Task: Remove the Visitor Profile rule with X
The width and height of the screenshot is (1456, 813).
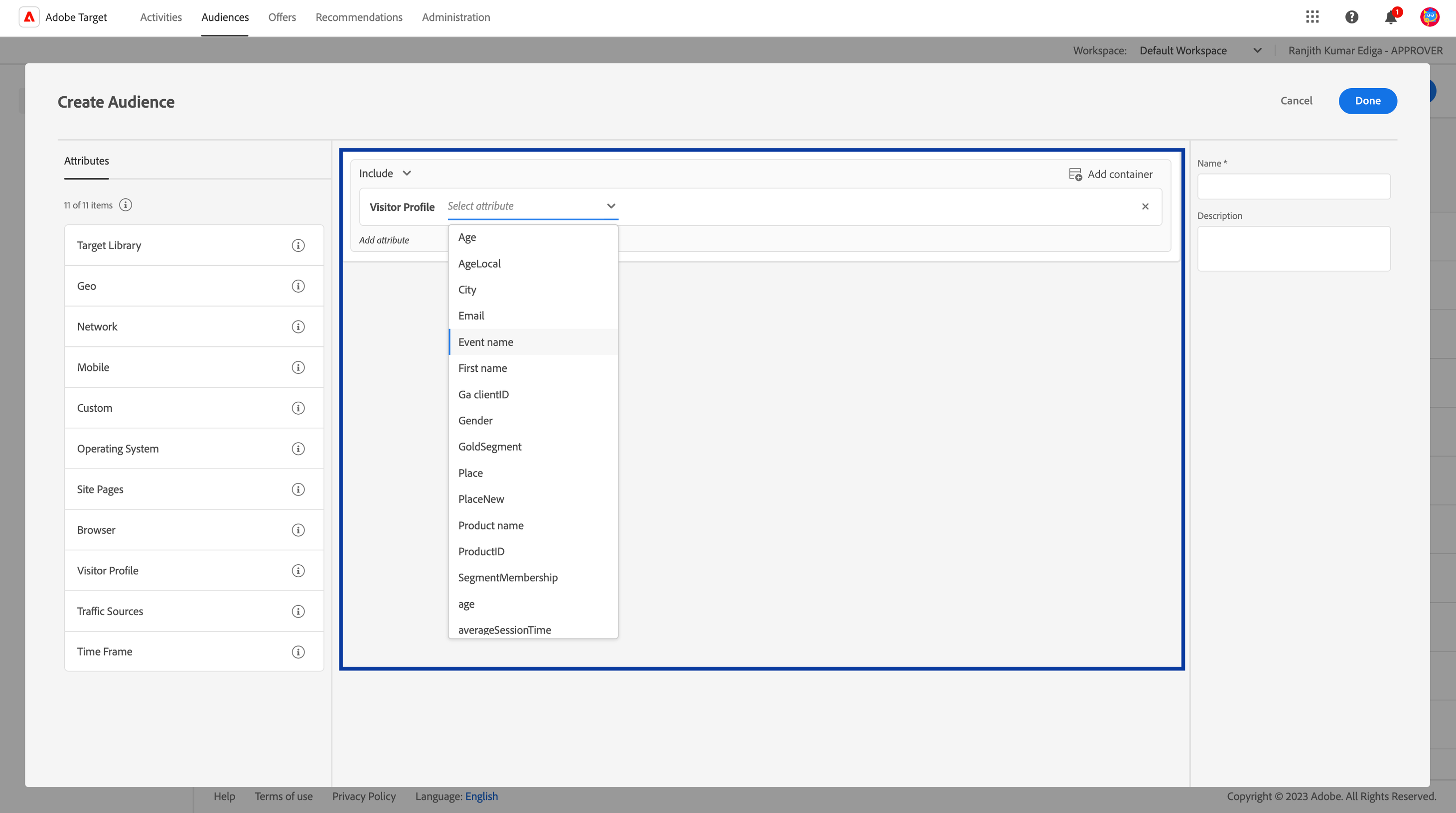Action: click(x=1145, y=206)
